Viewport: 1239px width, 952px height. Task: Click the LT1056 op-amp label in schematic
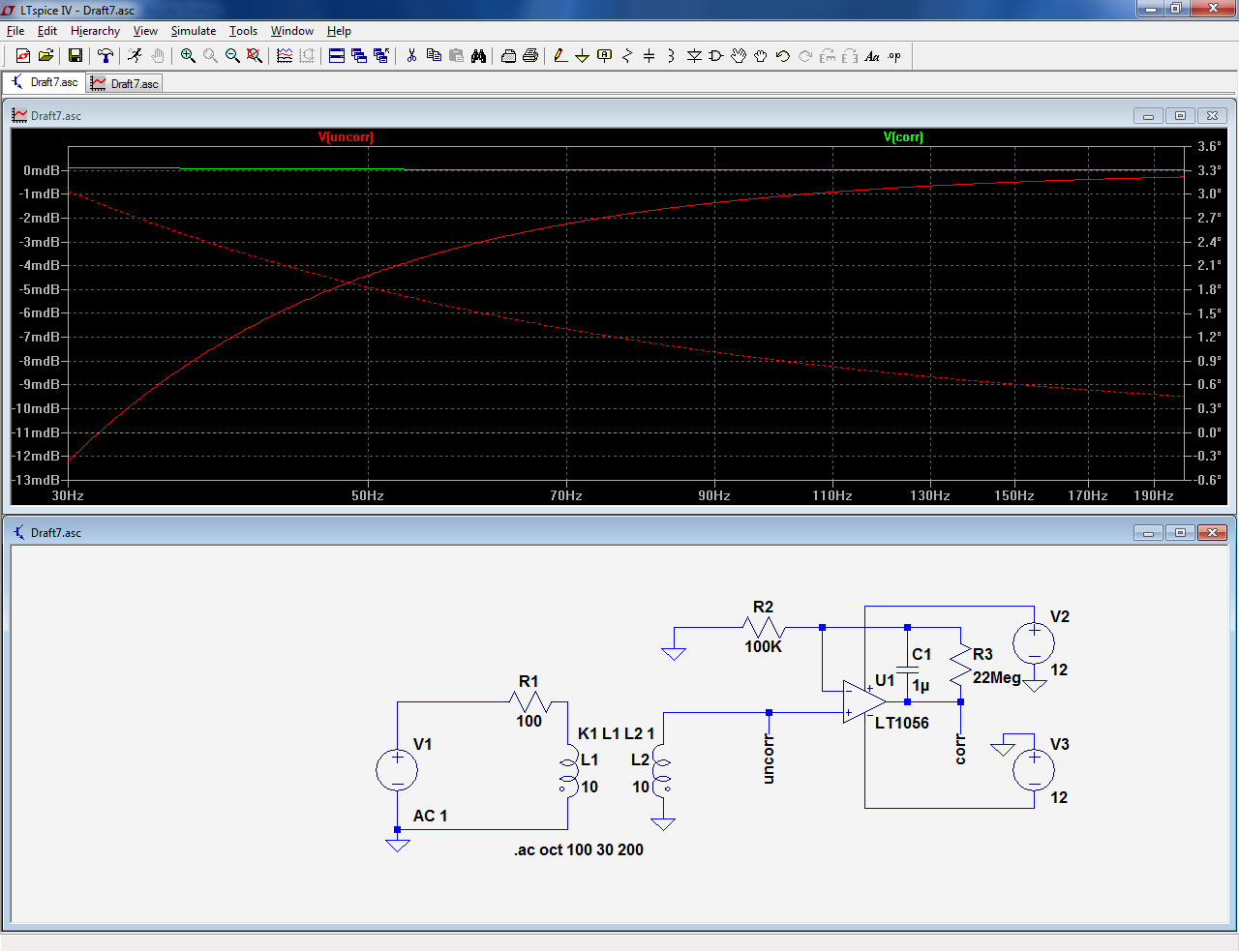click(901, 723)
